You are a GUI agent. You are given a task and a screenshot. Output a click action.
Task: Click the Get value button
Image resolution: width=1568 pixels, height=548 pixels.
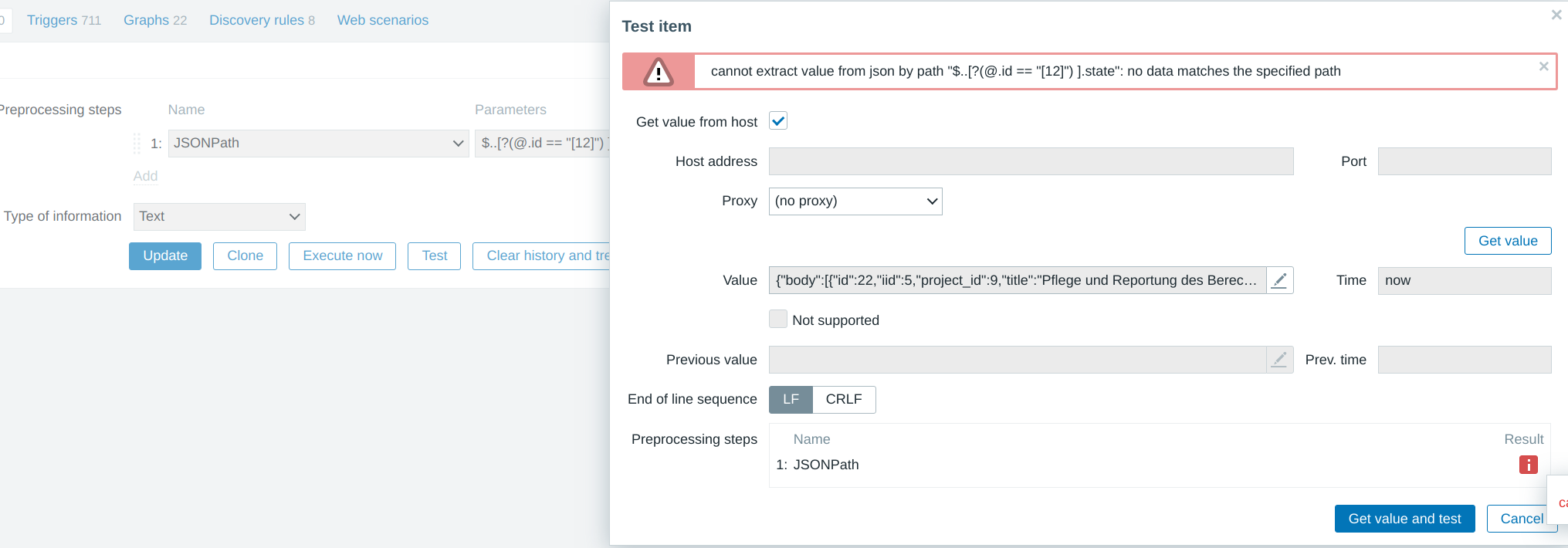click(1507, 241)
